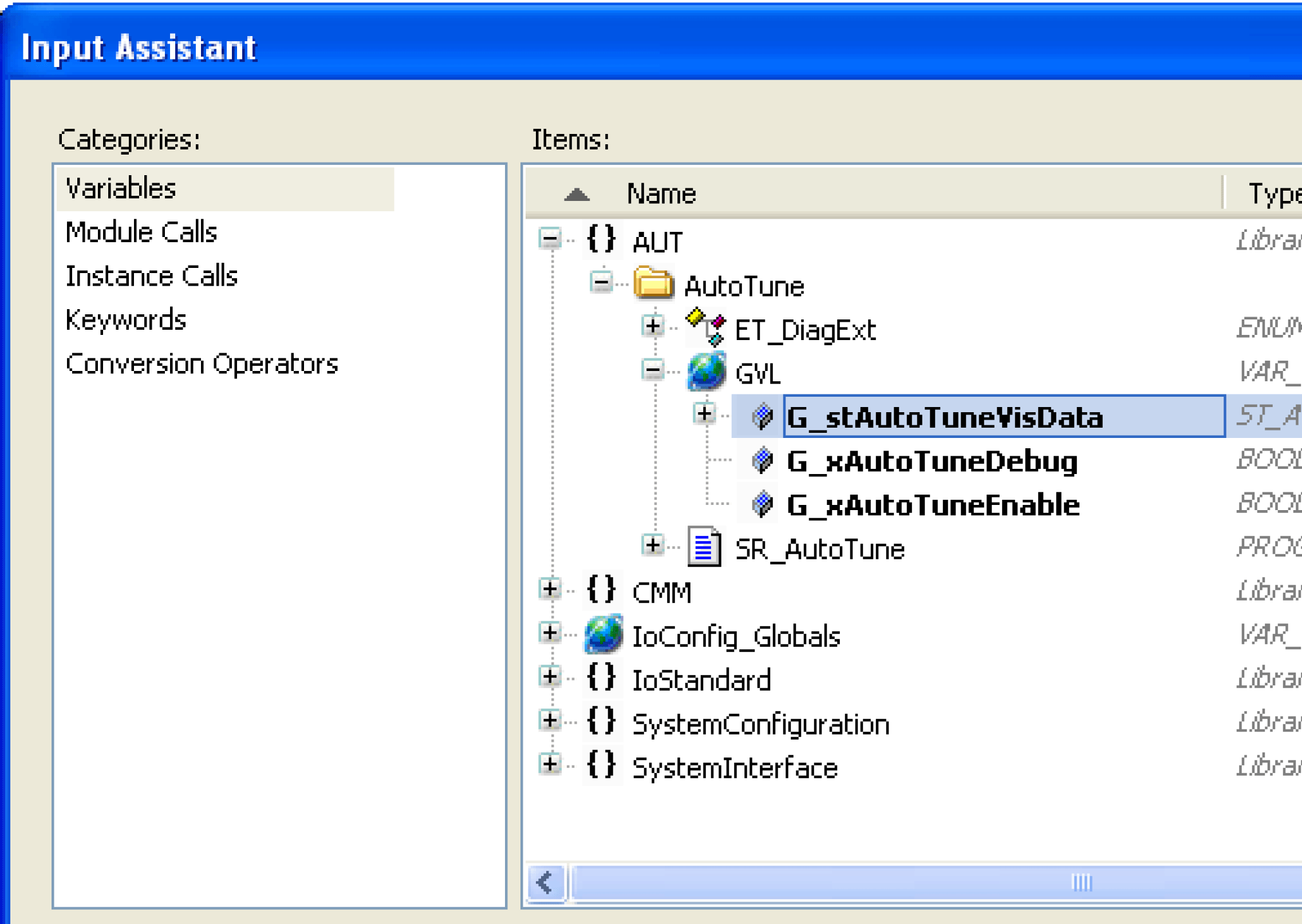Click the IoConfig_Globals globe icon
The image size is (1302, 924).
tap(603, 635)
